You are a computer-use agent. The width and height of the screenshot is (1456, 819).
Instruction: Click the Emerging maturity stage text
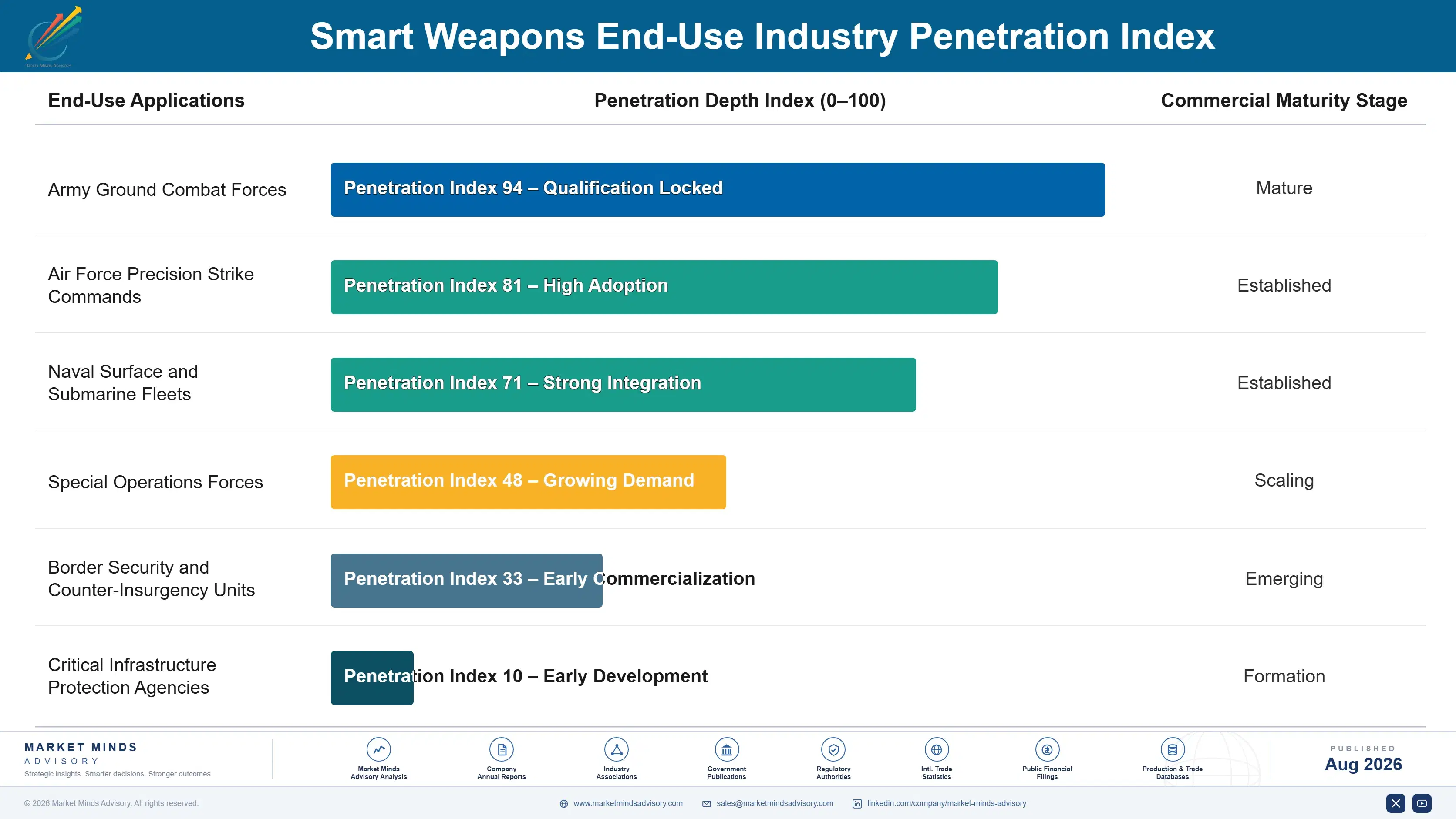1284,579
